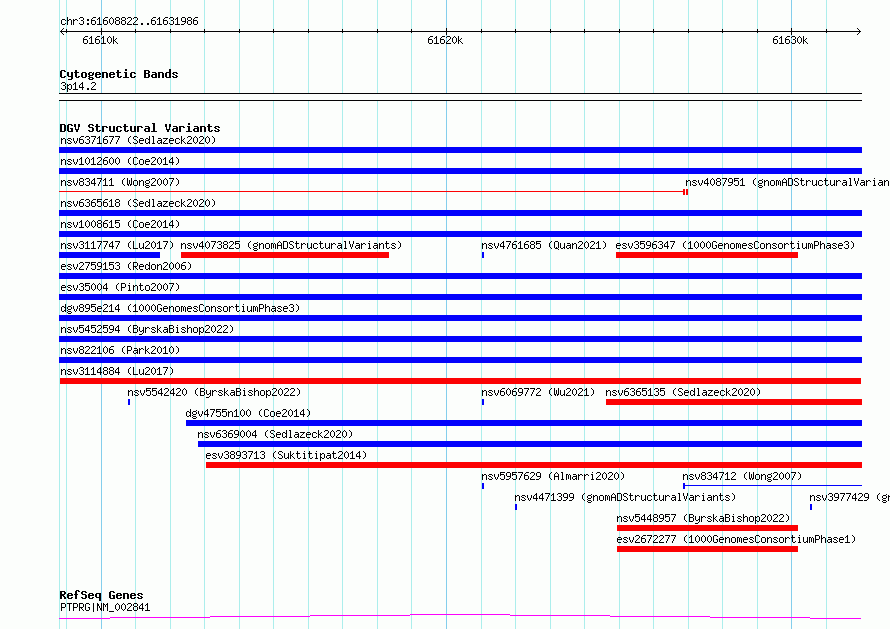Click the ruler's right arrow end
This screenshot has height=629, width=890.
(x=858, y=32)
